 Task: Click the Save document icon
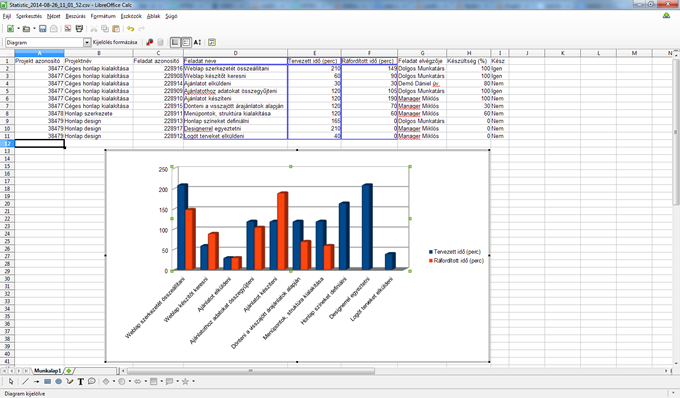click(42, 29)
